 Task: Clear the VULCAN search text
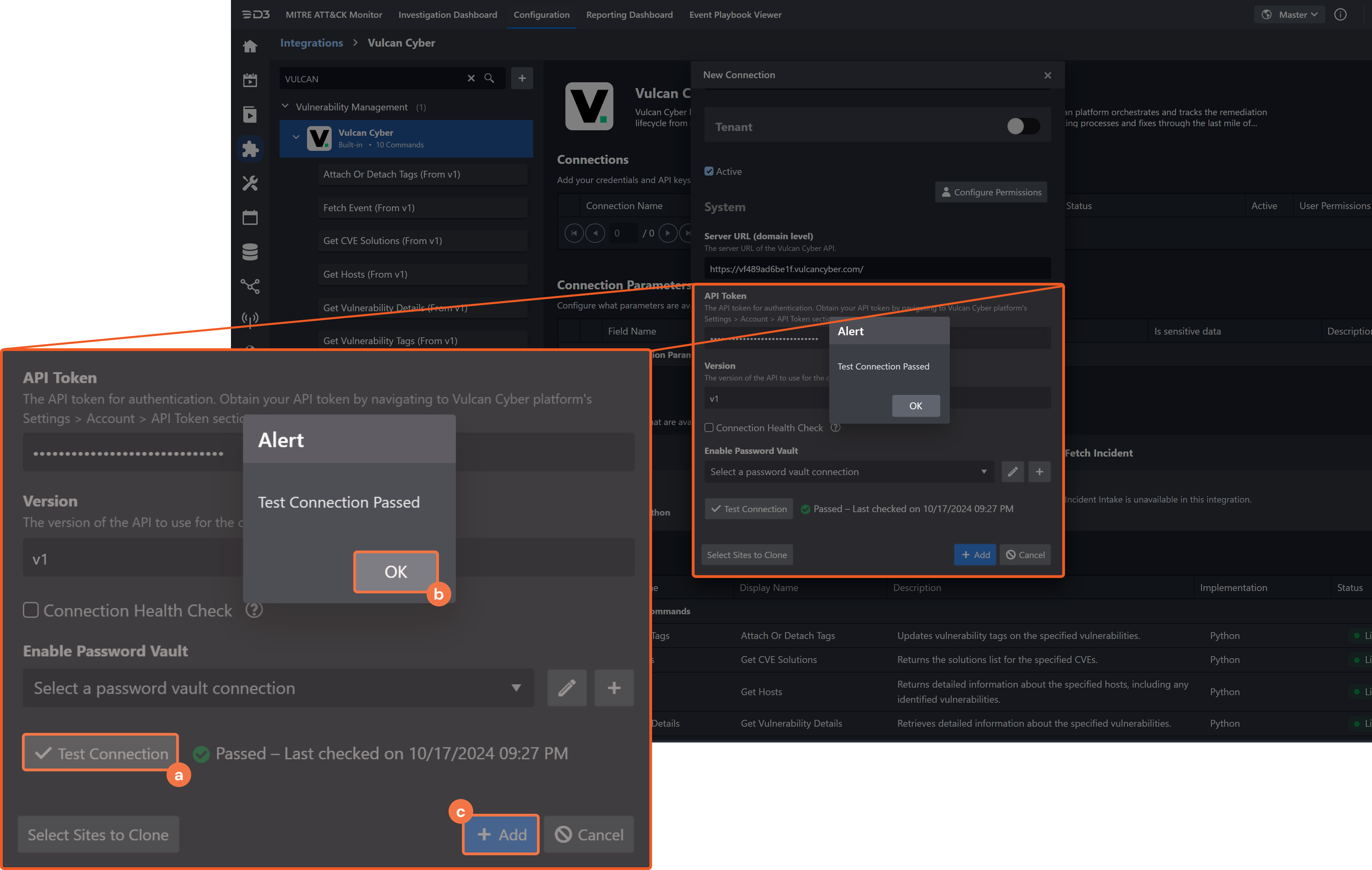tap(470, 78)
